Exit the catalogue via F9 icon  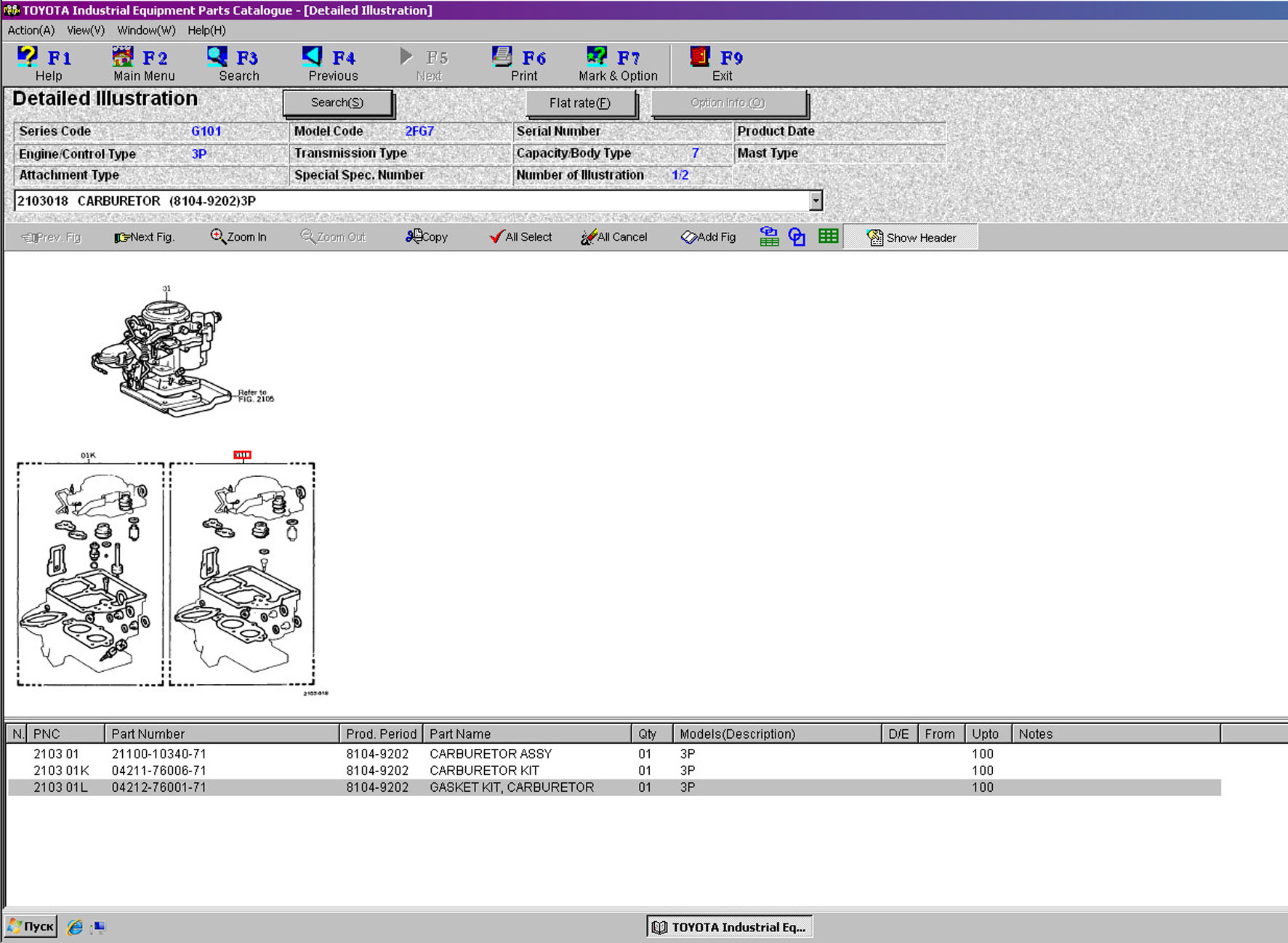coord(700,57)
